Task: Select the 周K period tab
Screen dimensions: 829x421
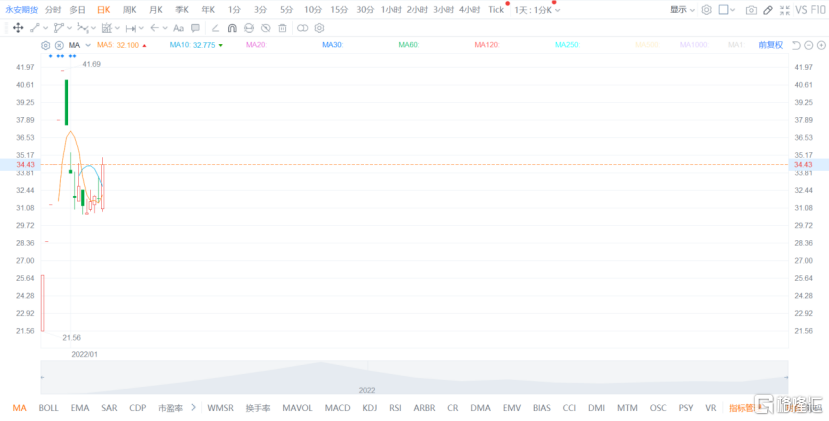Action: 130,10
